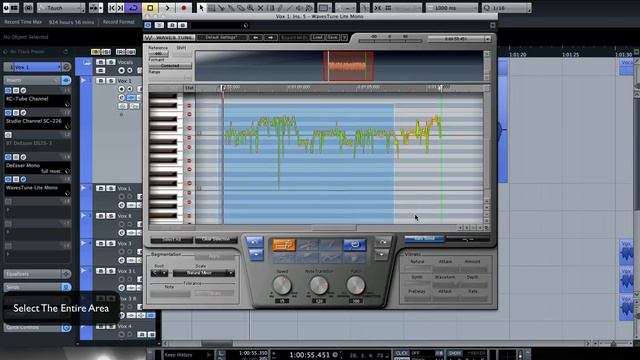Click the Redo right arrow in WavesTune toolbar
Viewport: 640px width, 360px height.
pos(270,38)
